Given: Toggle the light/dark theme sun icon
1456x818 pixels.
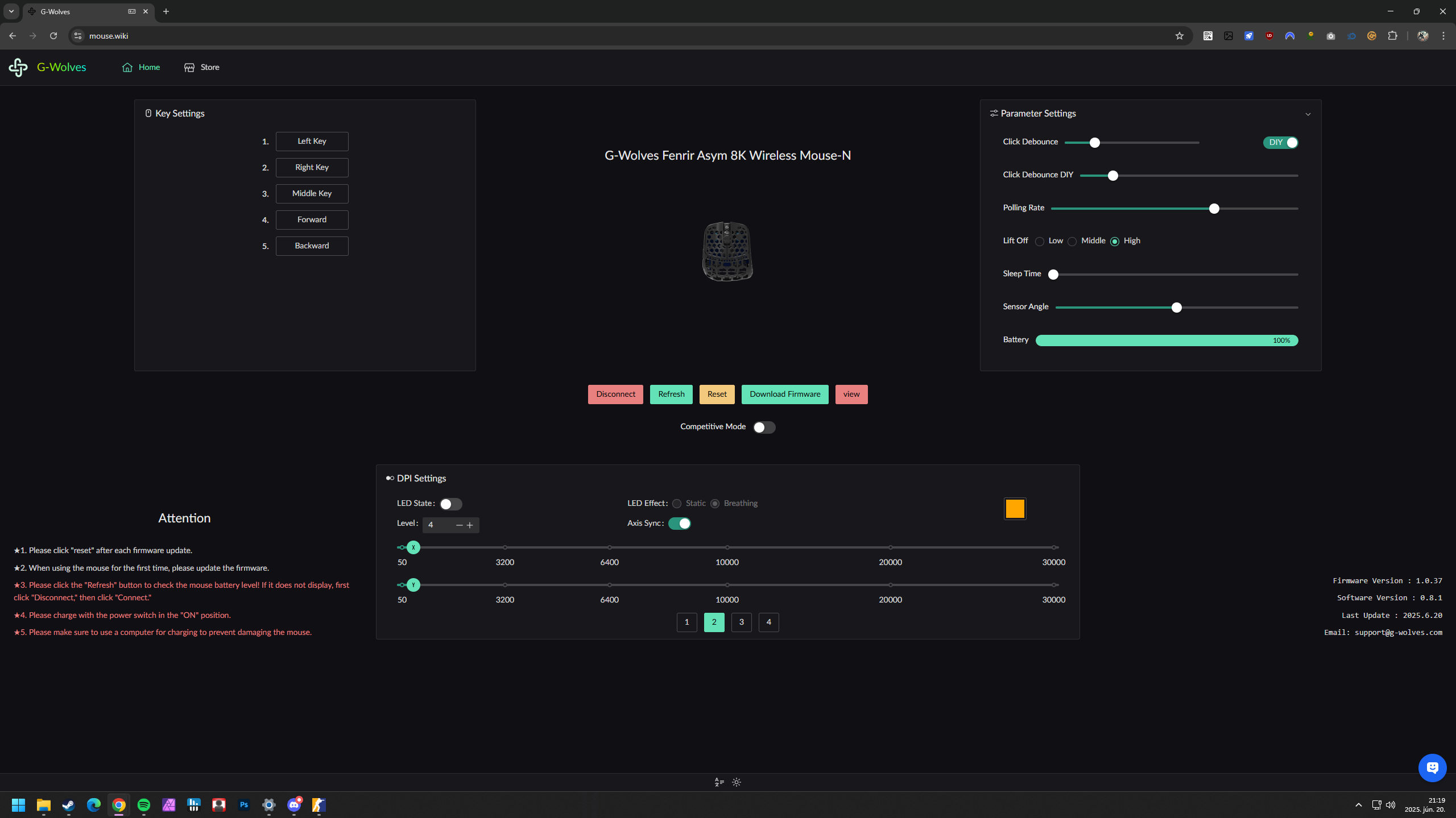Looking at the screenshot, I should pyautogui.click(x=737, y=782).
